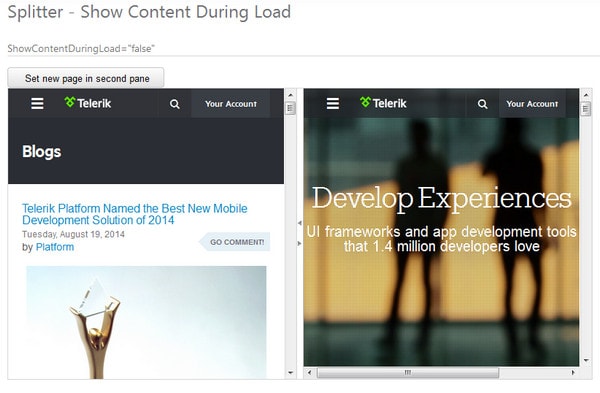This screenshot has height=393, width=600.
Task: Click Telerik logo in right pane
Action: (383, 103)
